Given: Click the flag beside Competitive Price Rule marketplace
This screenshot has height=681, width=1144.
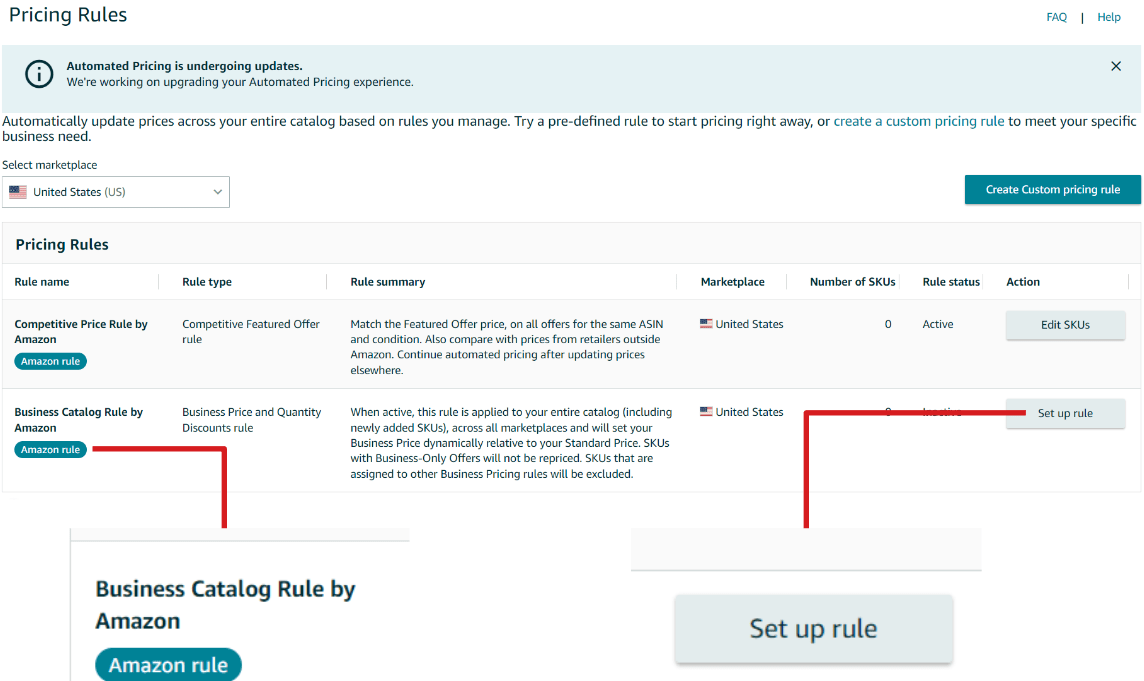Looking at the screenshot, I should [x=707, y=323].
